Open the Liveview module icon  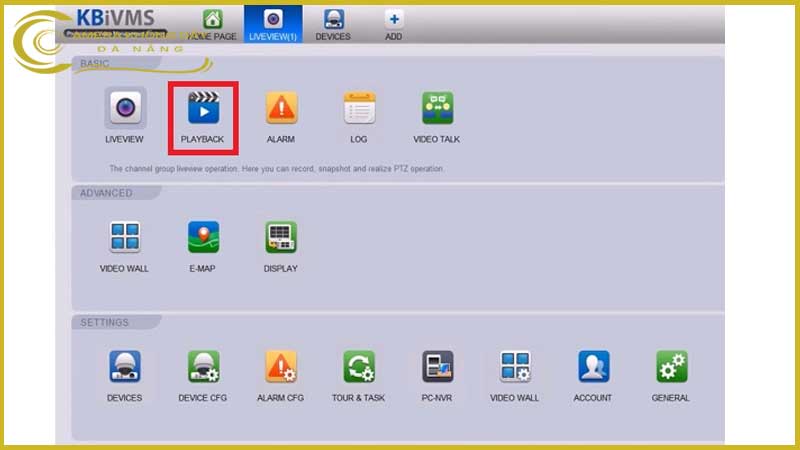pos(125,107)
